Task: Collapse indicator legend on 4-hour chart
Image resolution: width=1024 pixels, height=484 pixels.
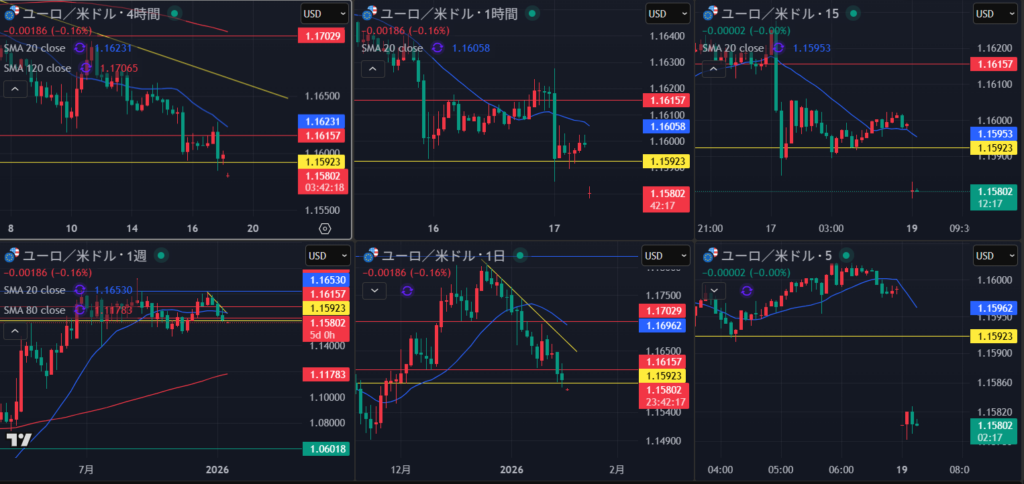Action: pyautogui.click(x=16, y=89)
